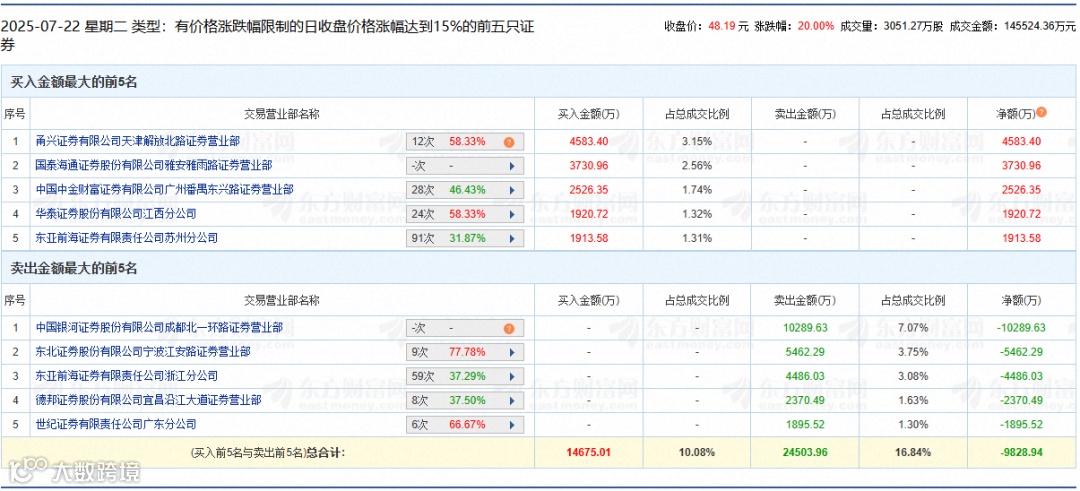Click the net amount -1895.52
Image resolution: width=1080 pixels, height=491 pixels.
coord(1021,424)
